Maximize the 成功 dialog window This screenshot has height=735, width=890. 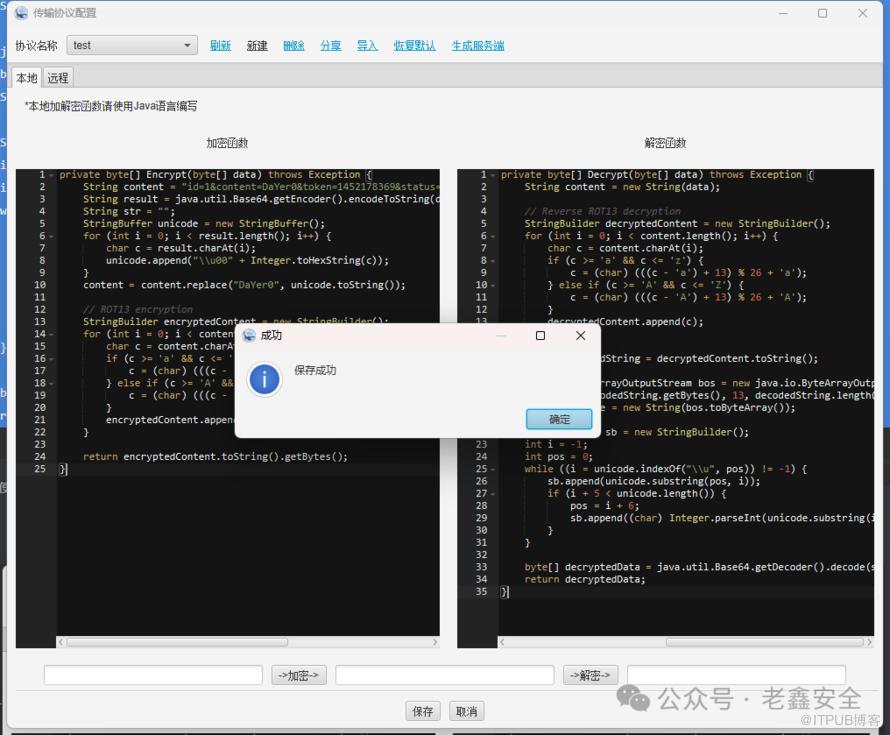[540, 336]
